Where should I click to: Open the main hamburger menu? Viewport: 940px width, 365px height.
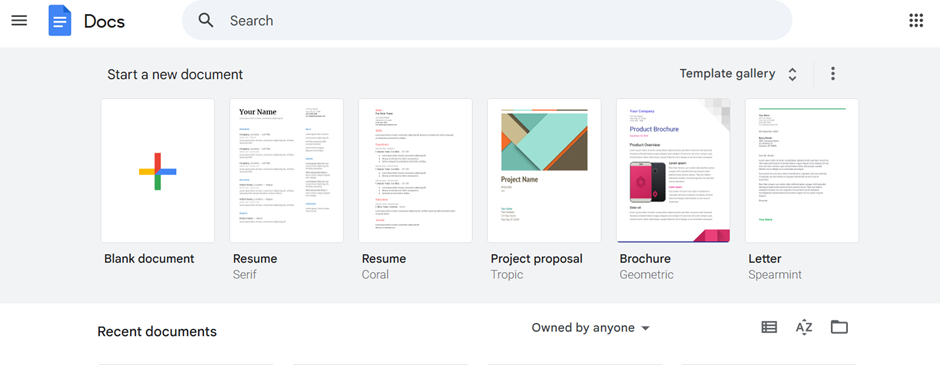19,20
